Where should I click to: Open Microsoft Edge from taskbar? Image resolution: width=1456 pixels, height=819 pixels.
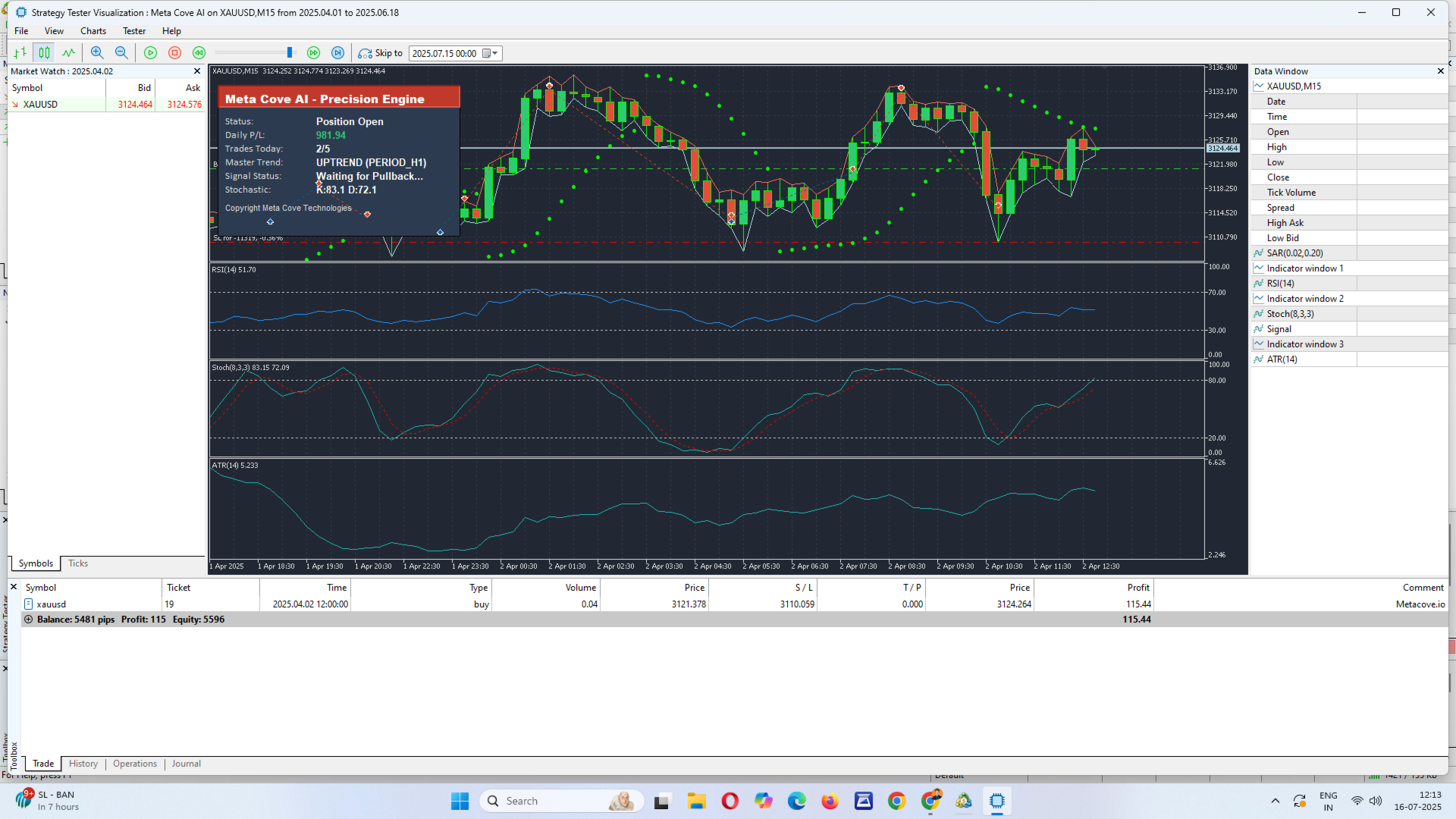(x=796, y=801)
